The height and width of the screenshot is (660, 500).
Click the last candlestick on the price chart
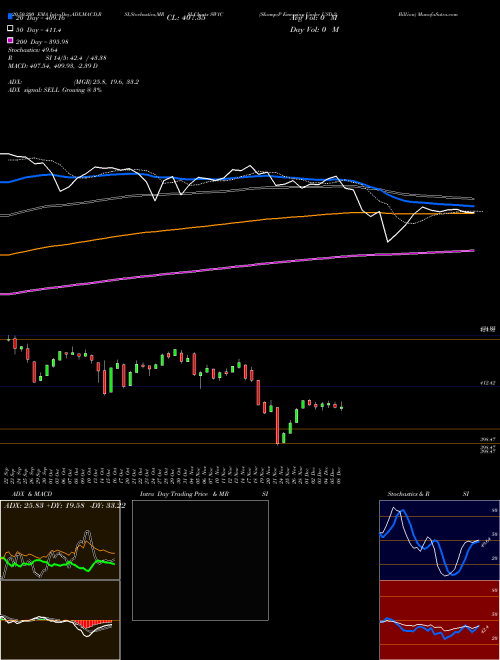(341, 406)
